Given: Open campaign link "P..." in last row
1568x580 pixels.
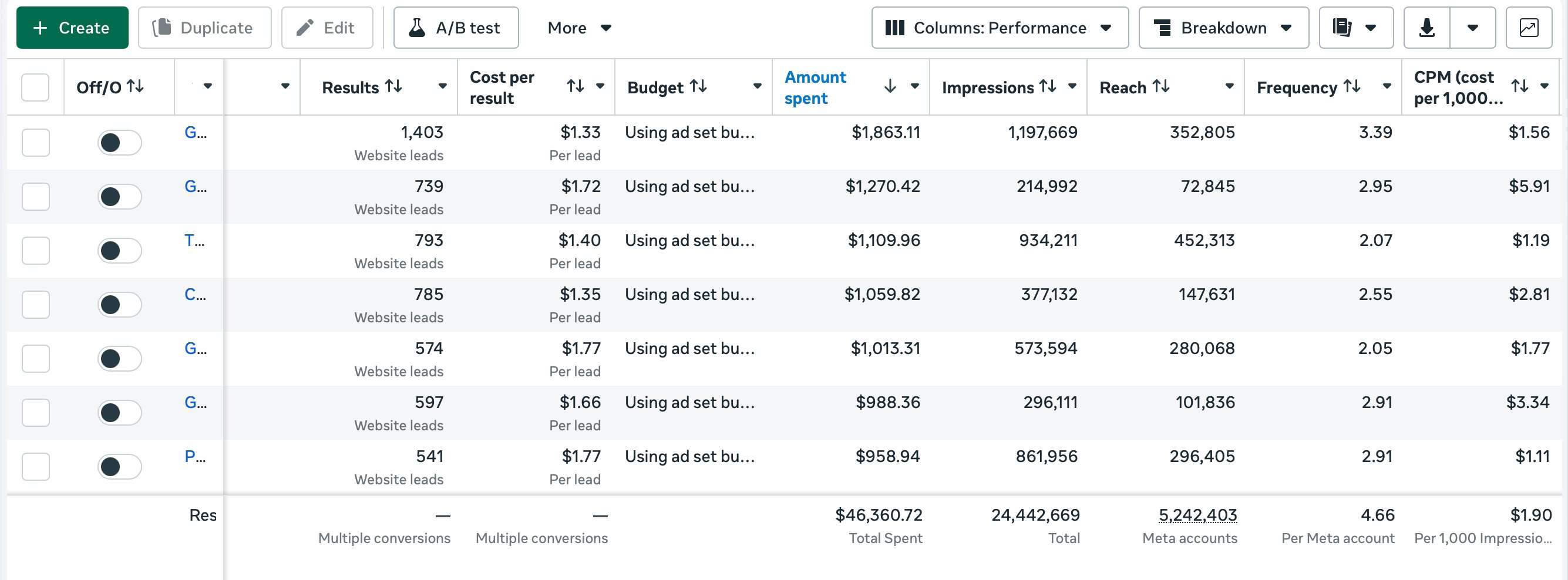Looking at the screenshot, I should coord(195,457).
